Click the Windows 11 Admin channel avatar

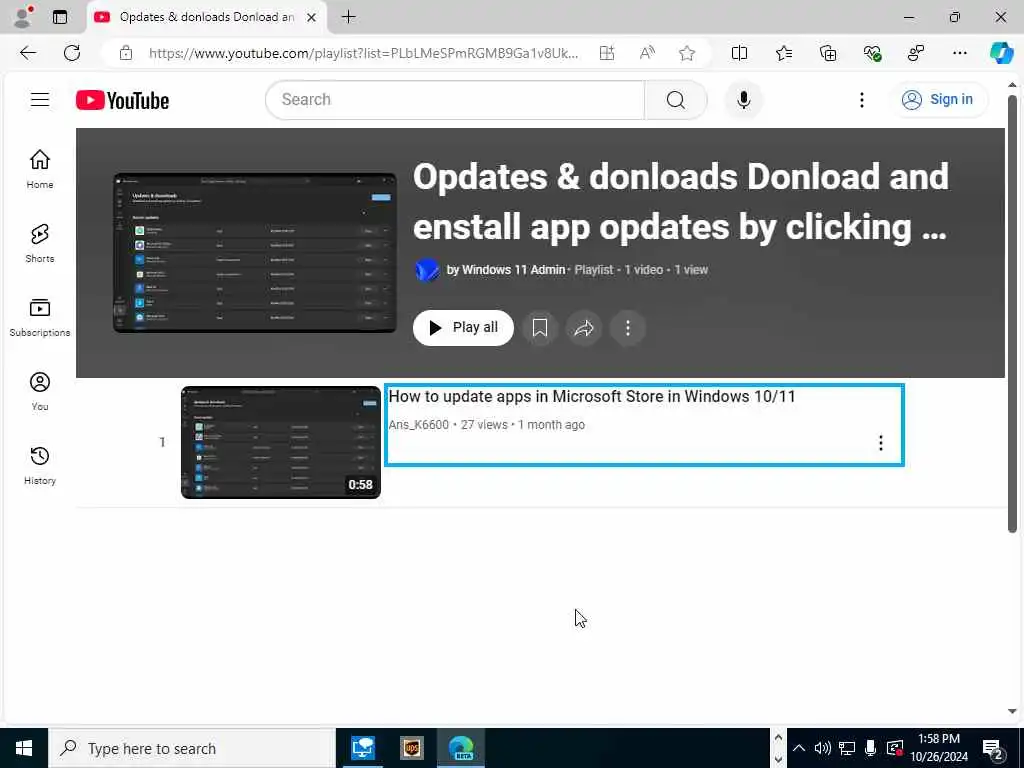coord(427,270)
